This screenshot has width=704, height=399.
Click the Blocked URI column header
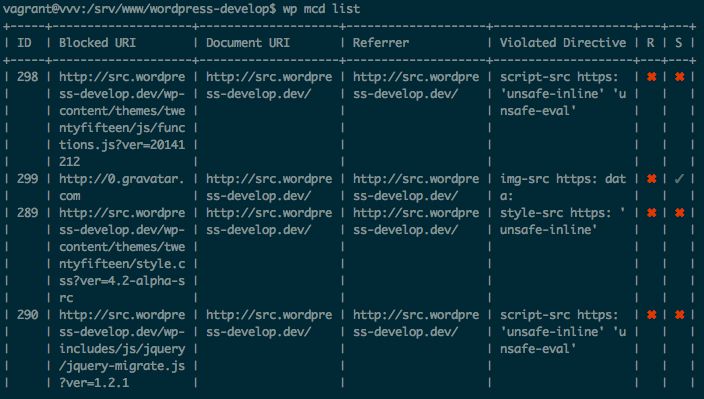point(97,43)
